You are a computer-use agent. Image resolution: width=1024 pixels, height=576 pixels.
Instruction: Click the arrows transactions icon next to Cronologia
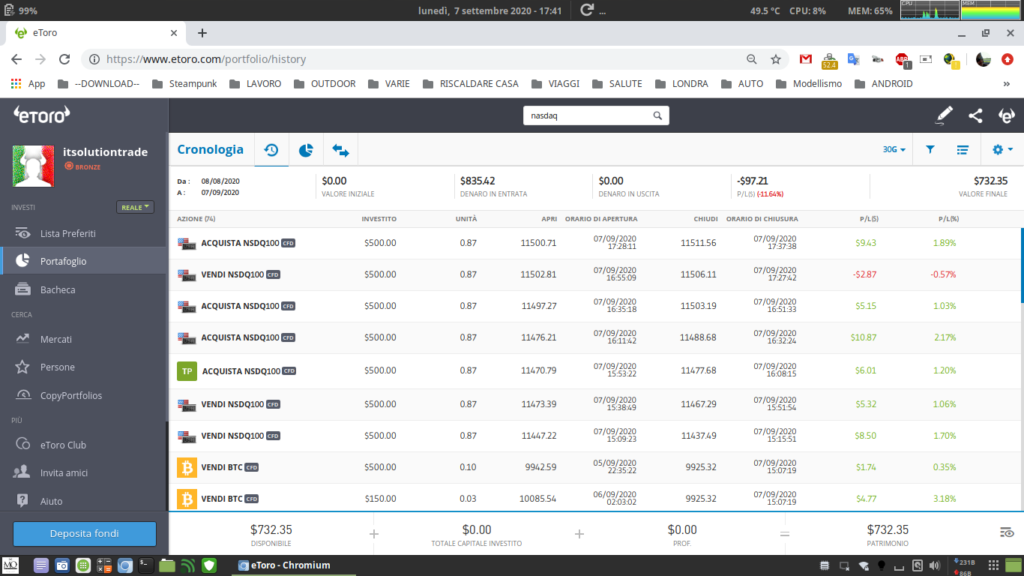tap(341, 150)
